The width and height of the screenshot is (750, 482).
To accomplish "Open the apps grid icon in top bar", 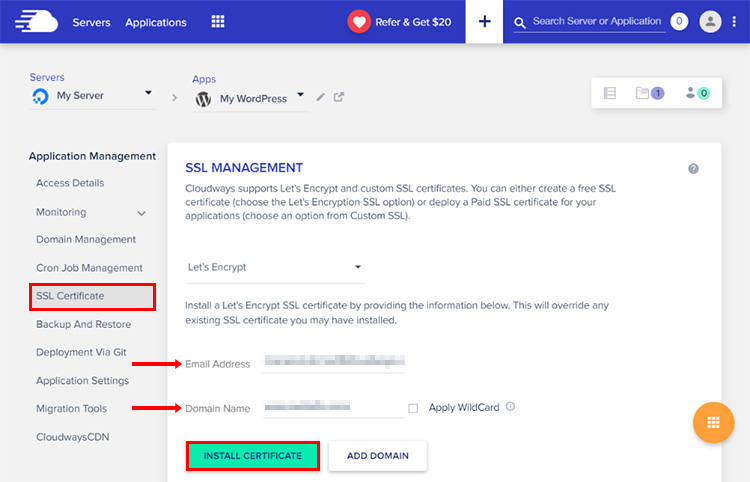I will [218, 22].
